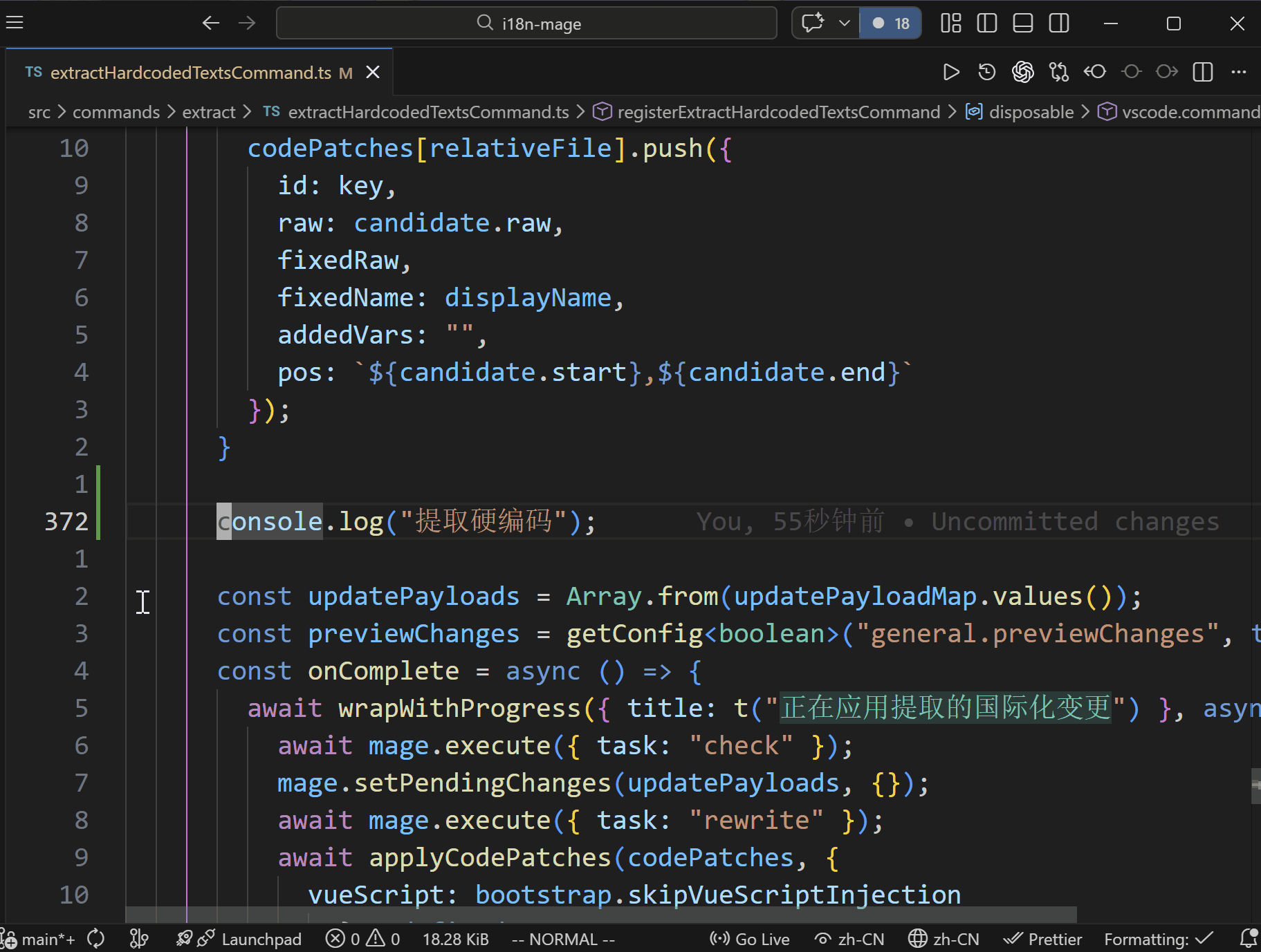The height and width of the screenshot is (952, 1261).
Task: Open the hamburger application menu
Action: point(15,23)
